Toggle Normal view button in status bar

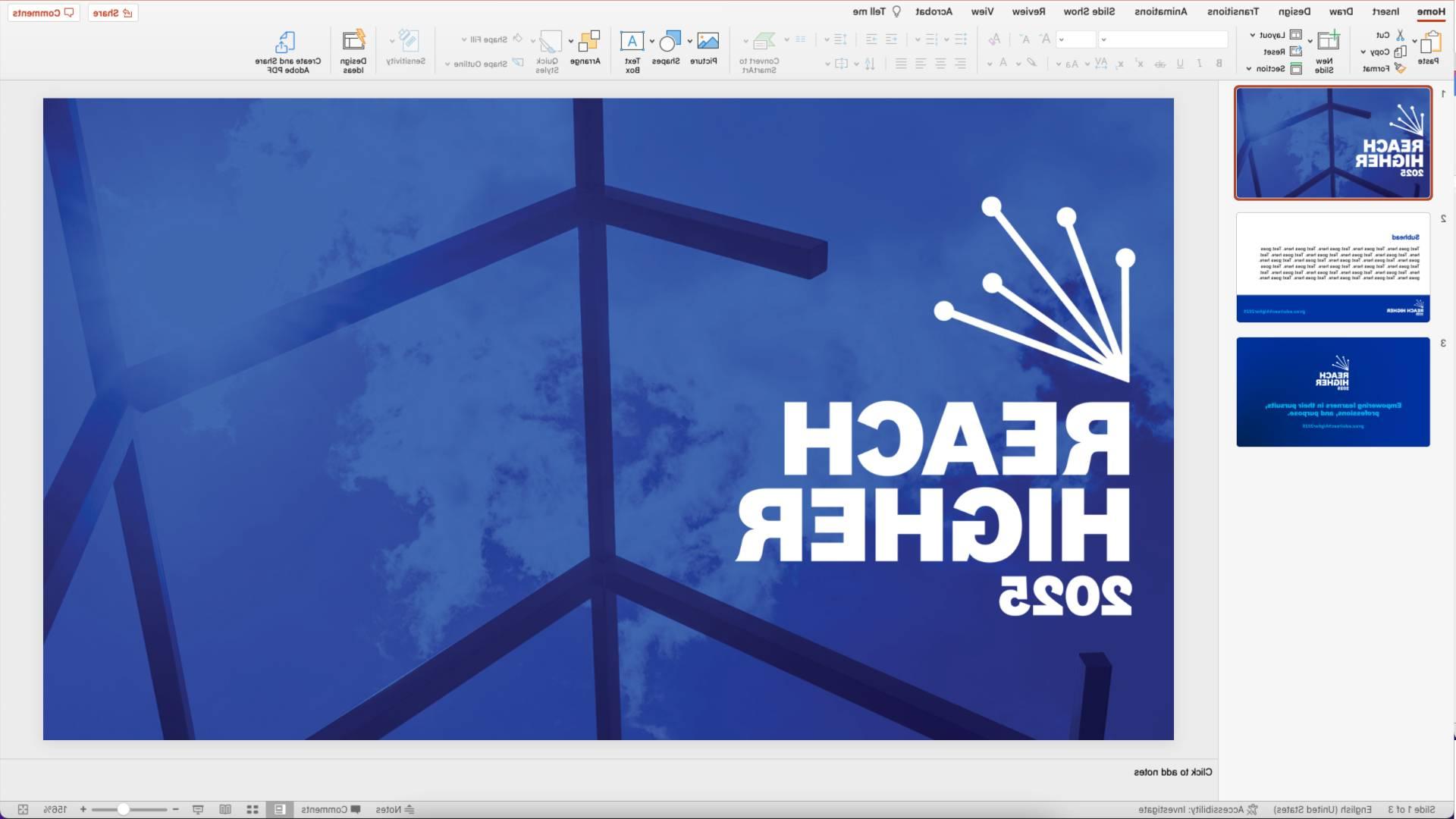279,810
